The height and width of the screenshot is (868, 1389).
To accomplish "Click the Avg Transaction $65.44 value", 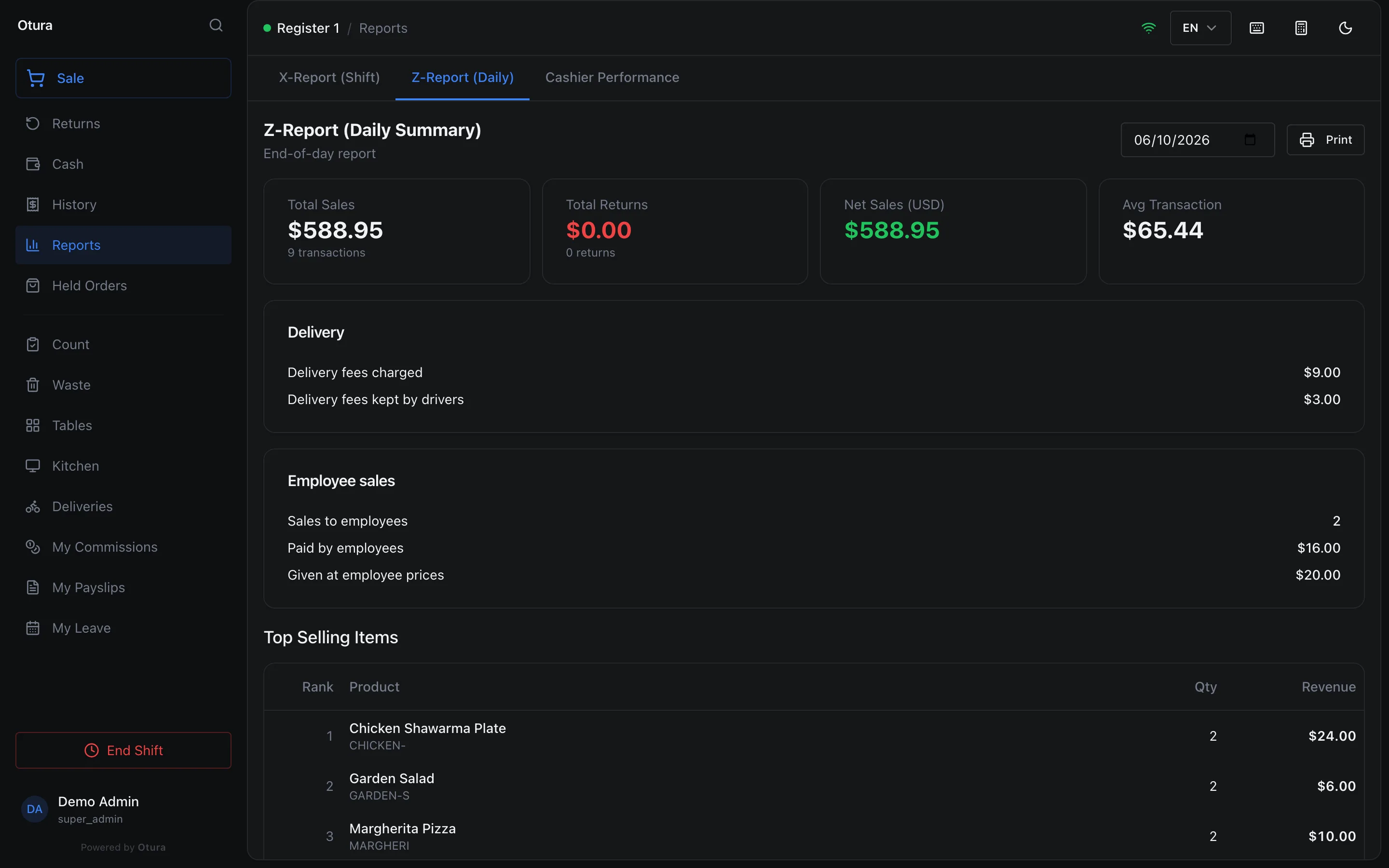I will tap(1163, 230).
